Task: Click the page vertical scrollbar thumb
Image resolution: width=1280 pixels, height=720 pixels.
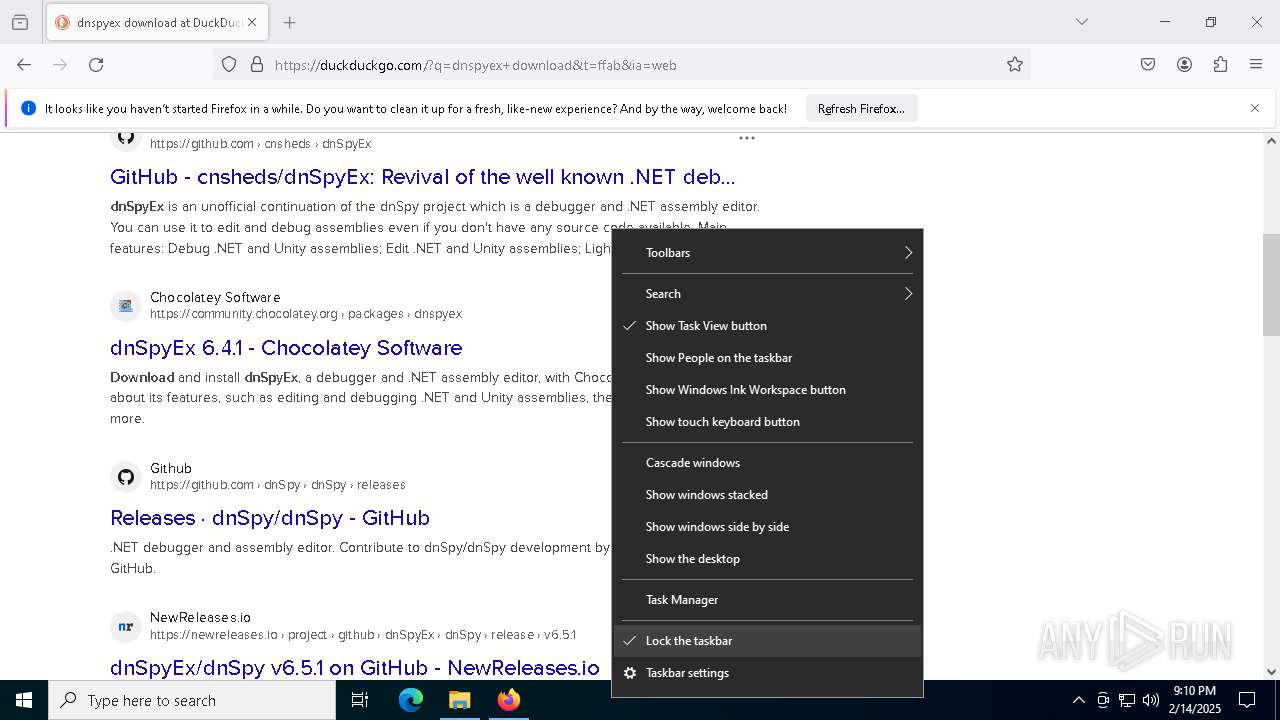Action: tap(1271, 285)
